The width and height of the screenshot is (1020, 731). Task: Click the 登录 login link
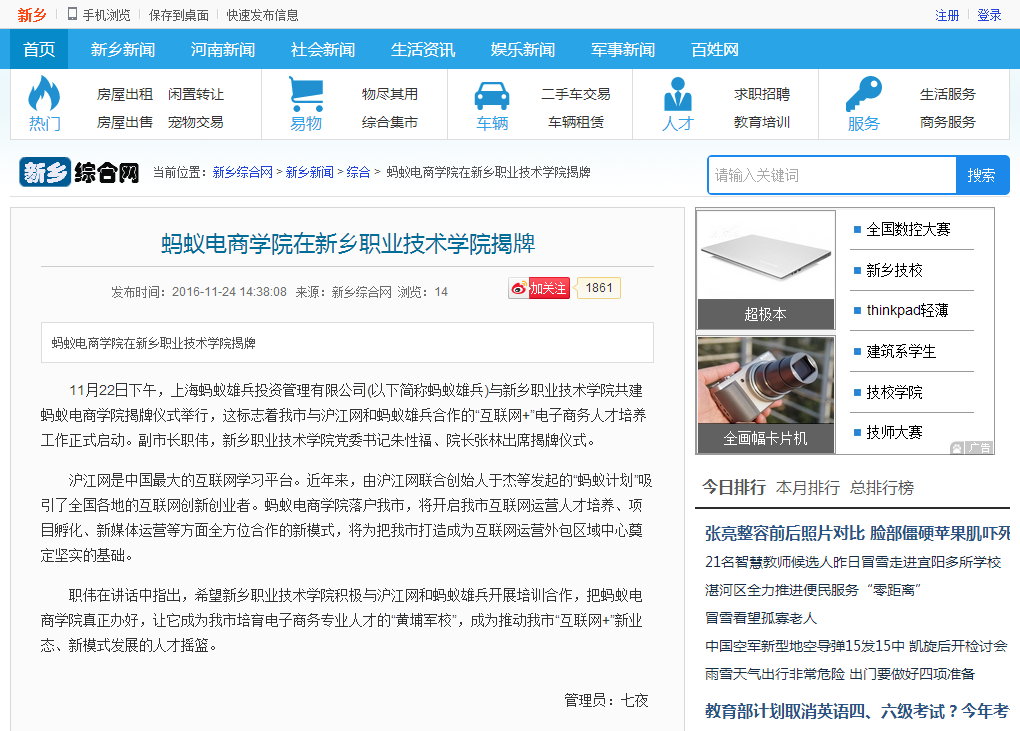pos(989,15)
